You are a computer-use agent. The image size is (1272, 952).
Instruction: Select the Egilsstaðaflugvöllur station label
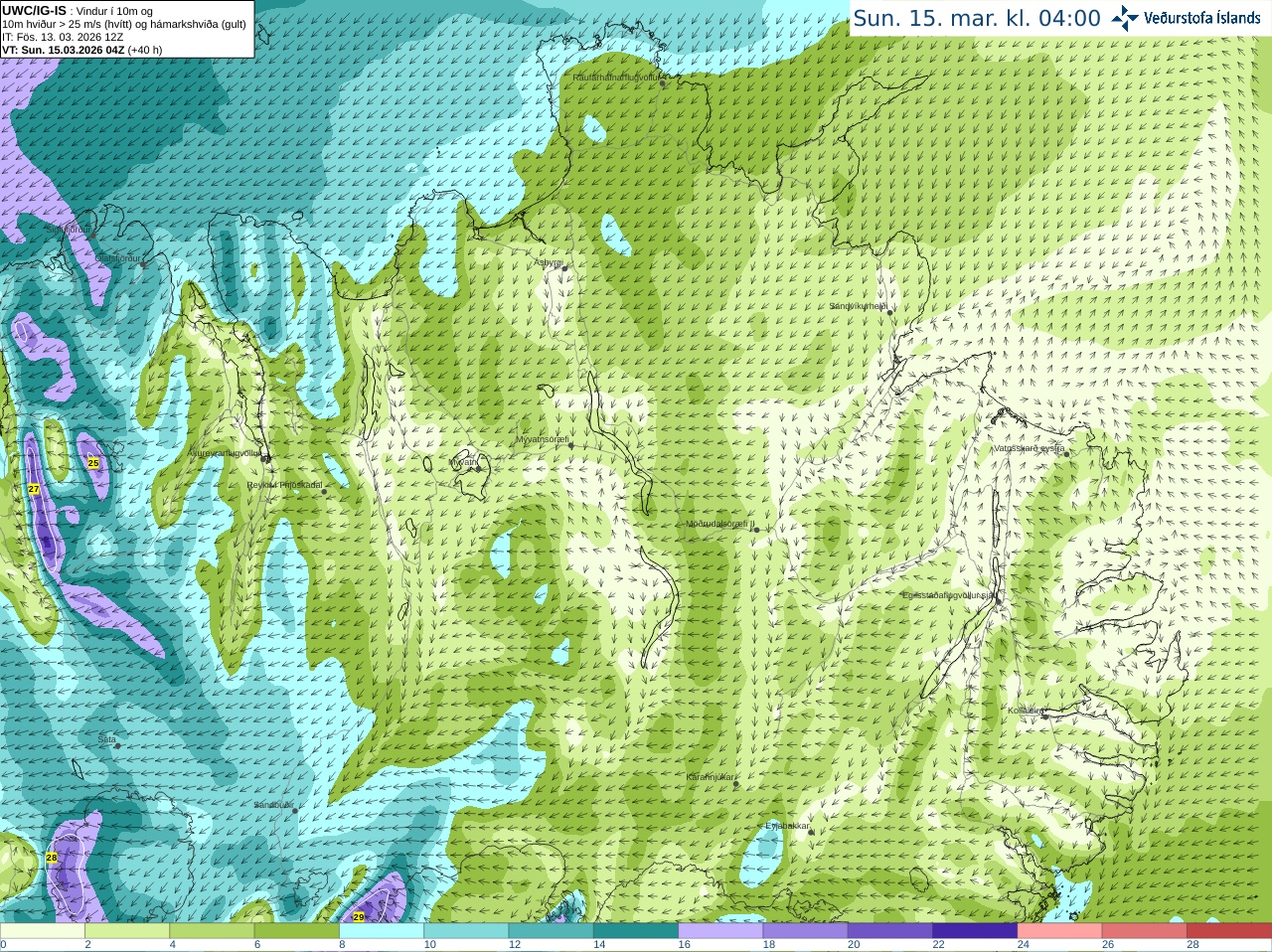(x=949, y=594)
